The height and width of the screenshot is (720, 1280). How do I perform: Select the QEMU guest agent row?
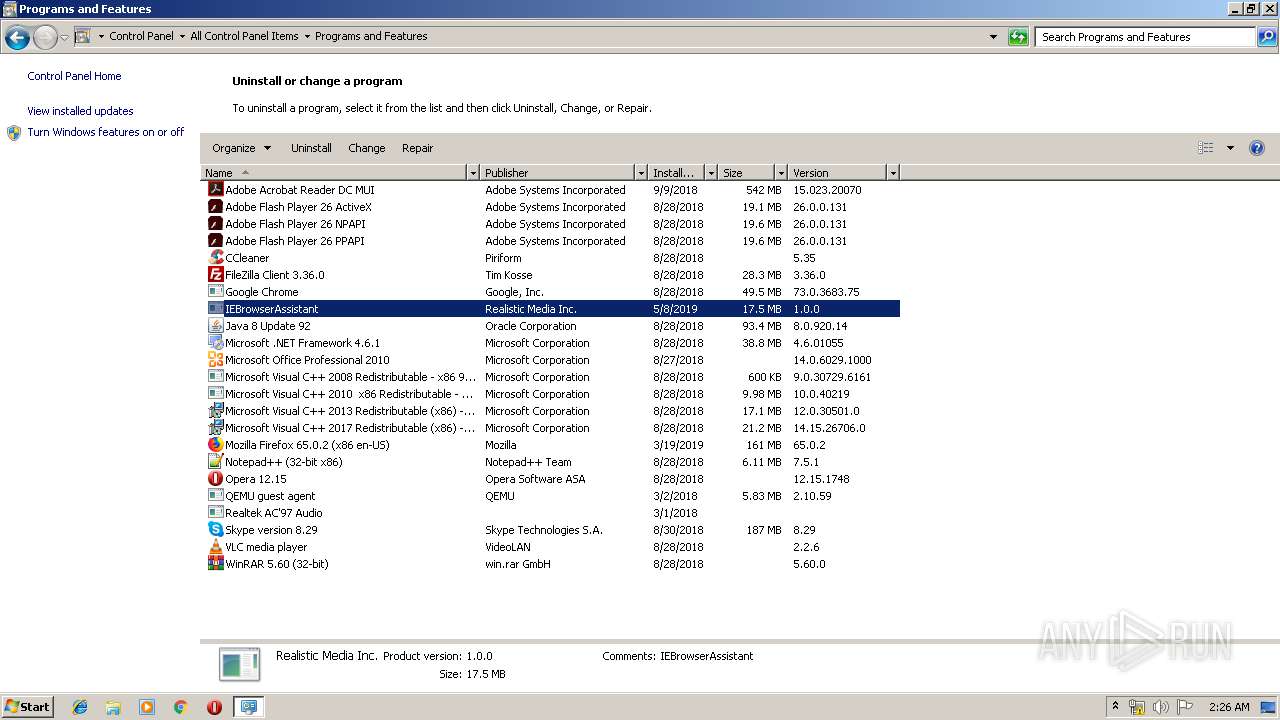click(551, 496)
